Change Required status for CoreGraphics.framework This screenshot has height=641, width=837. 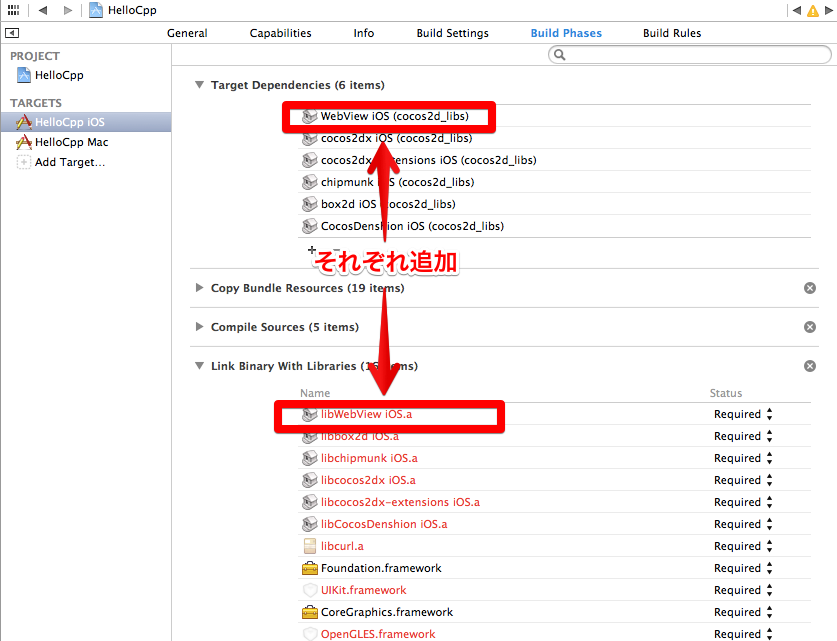pyautogui.click(x=743, y=612)
